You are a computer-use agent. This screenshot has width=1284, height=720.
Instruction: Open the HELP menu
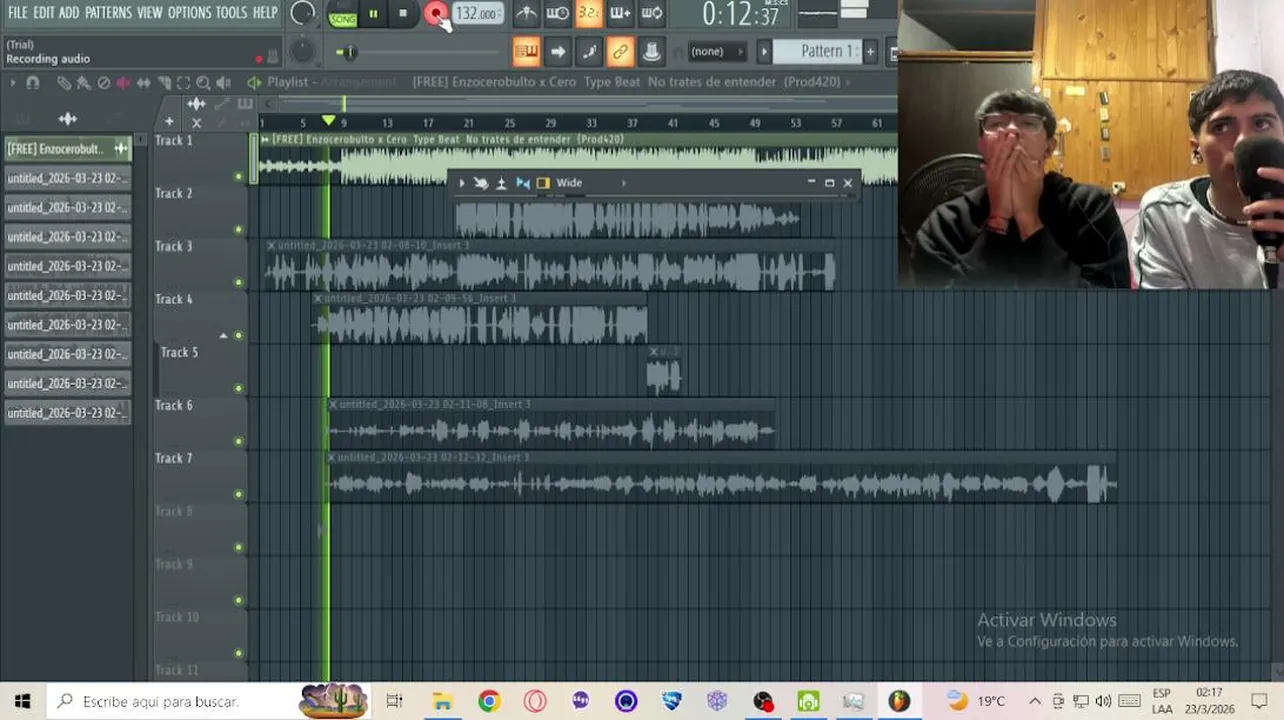(265, 13)
